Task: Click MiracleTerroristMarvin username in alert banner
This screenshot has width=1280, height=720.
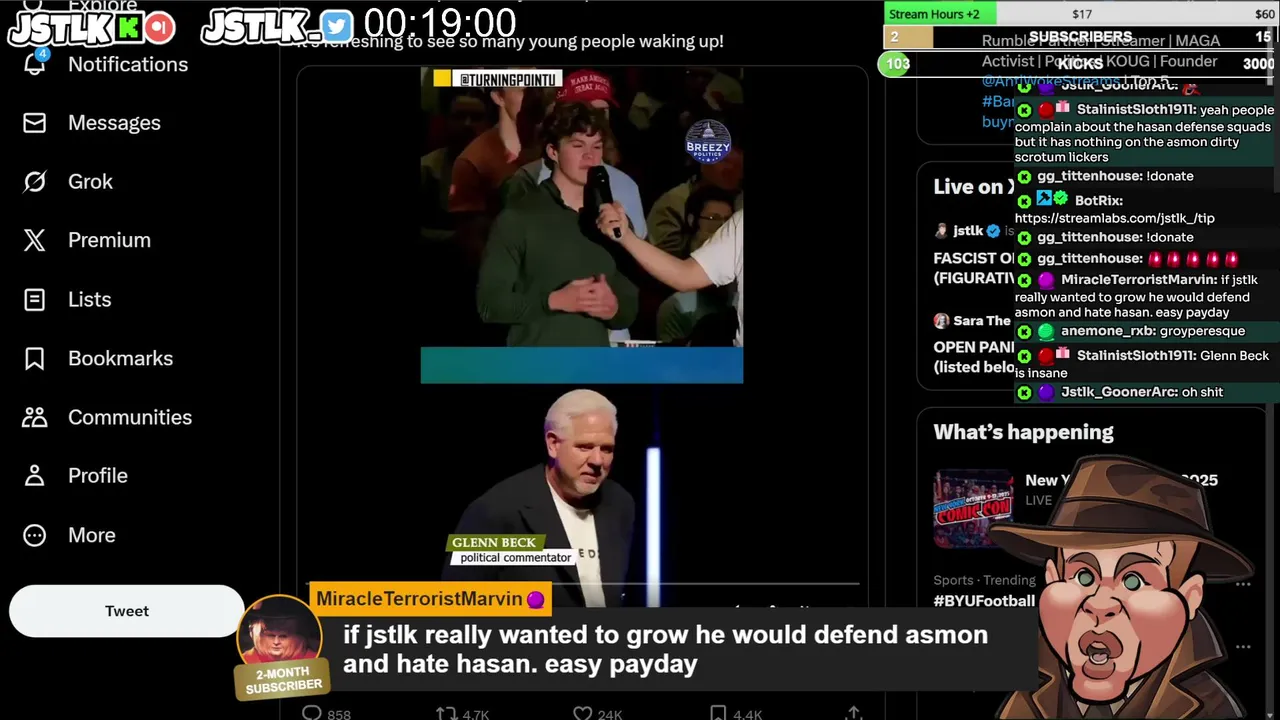Action: point(419,599)
